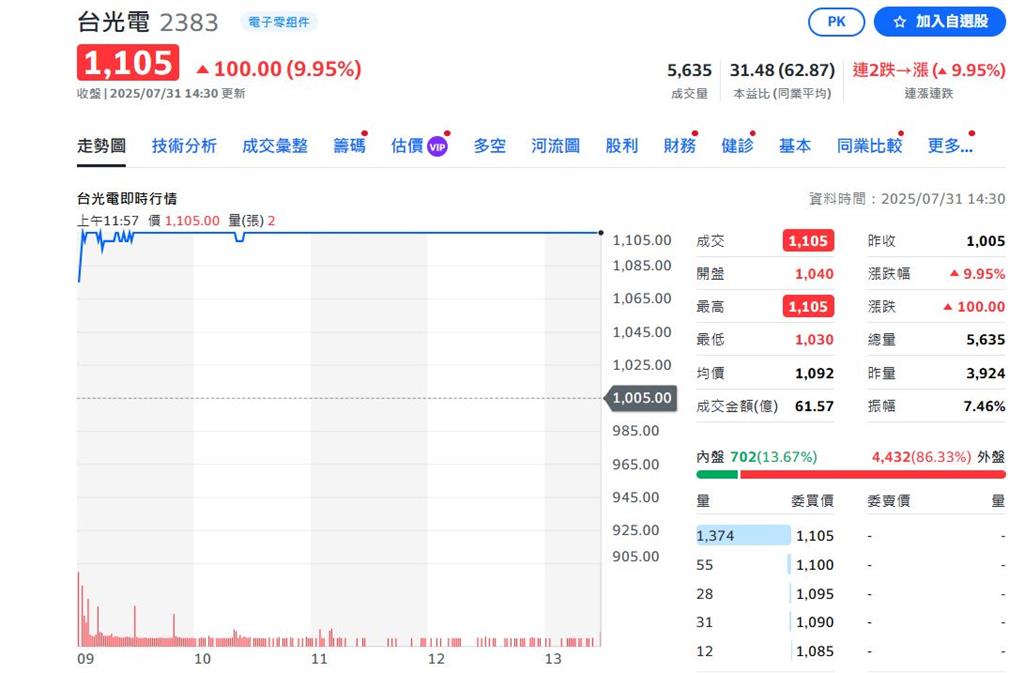Screen dimensions: 1024x673
Task: Click the 昨量 3,924 value
Action: click(985, 373)
